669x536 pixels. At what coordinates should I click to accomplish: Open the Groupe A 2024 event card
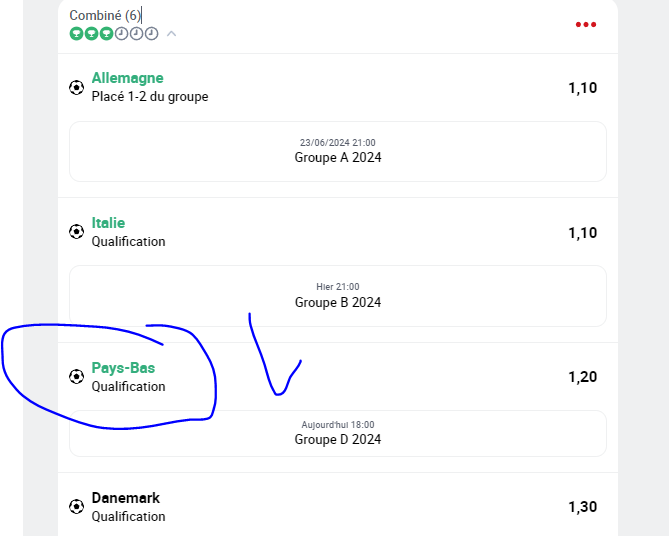click(x=338, y=151)
